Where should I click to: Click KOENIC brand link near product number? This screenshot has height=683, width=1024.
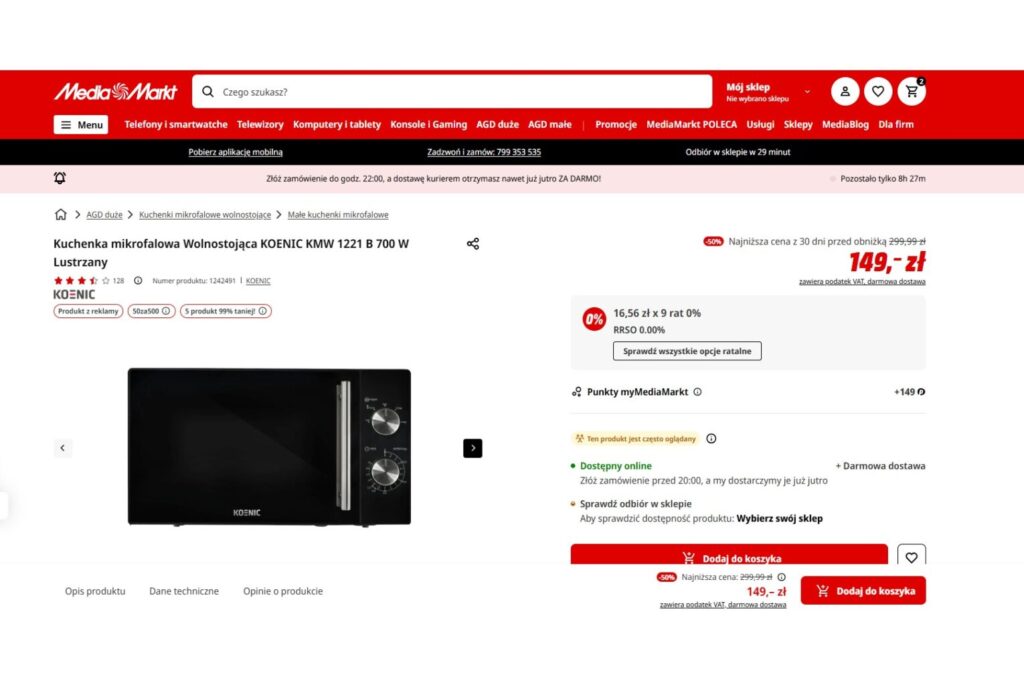[258, 281]
